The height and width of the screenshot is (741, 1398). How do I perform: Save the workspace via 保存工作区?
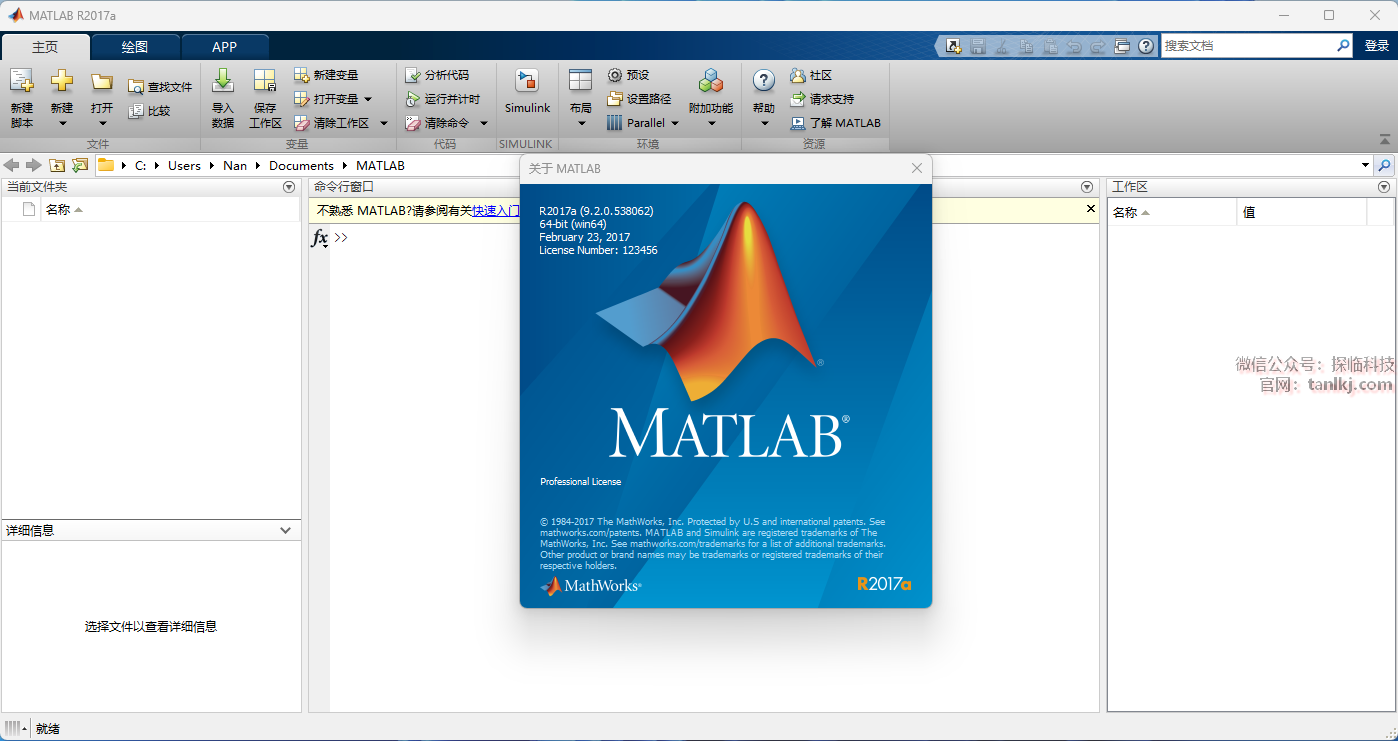pos(265,98)
